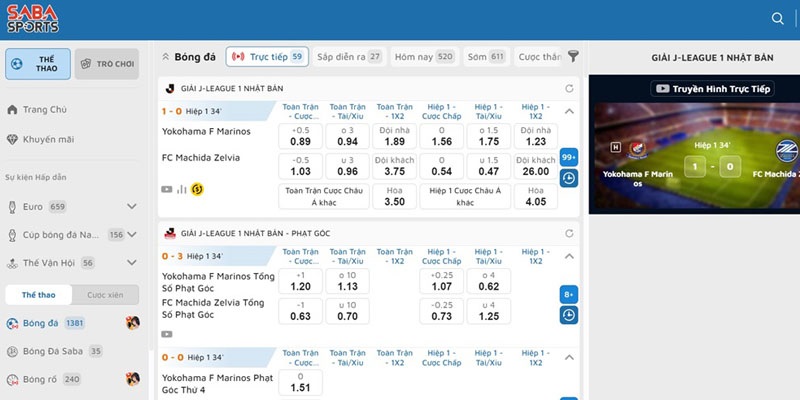This screenshot has width=800, height=400.
Task: Bet full-match draw Hòa at 3.50
Action: [394, 196]
